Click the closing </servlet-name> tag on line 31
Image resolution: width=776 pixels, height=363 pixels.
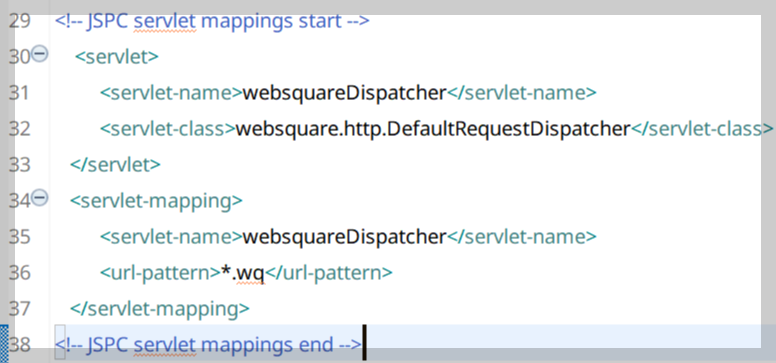(x=522, y=93)
